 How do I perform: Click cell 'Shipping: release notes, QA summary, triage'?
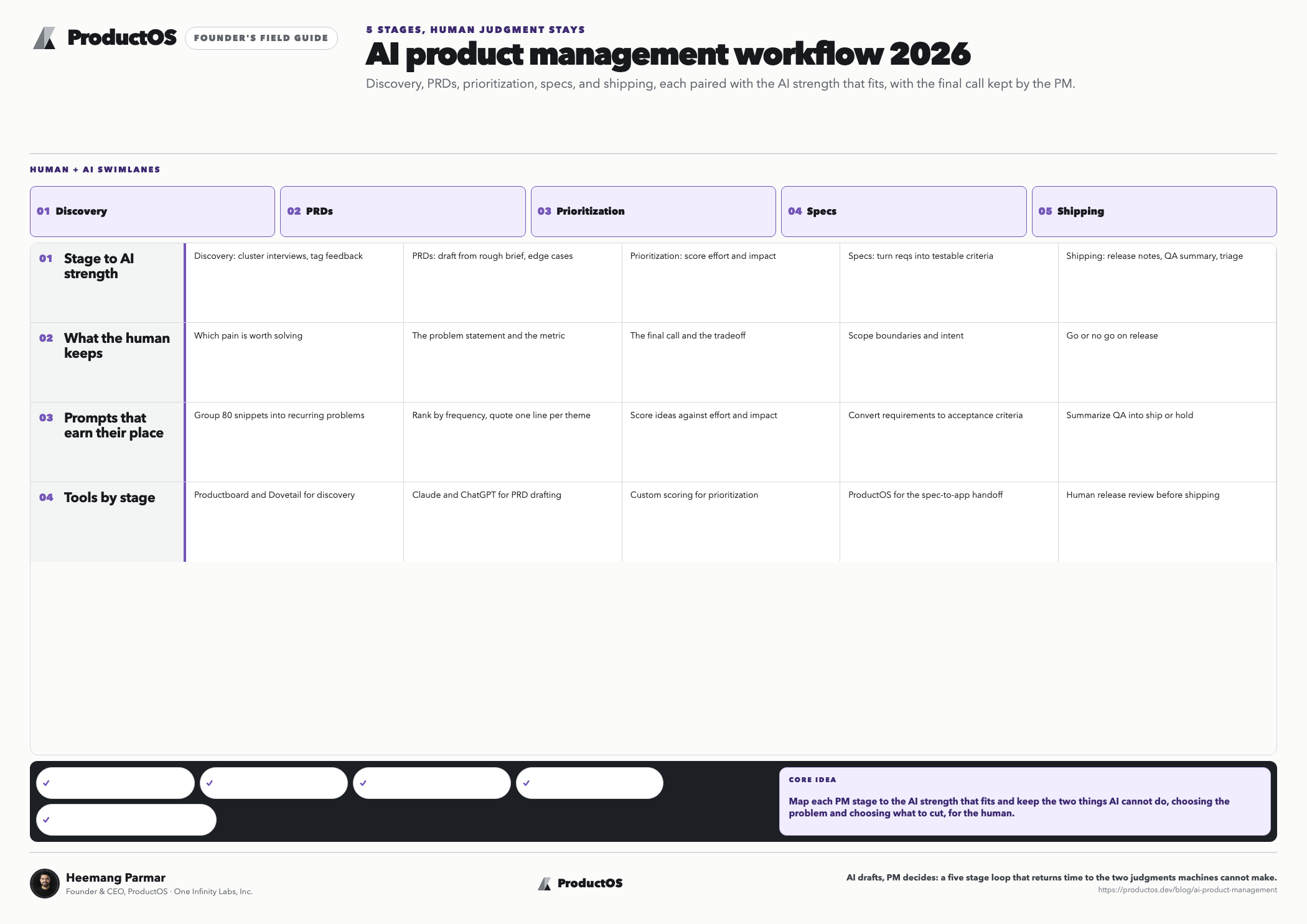click(x=1167, y=282)
